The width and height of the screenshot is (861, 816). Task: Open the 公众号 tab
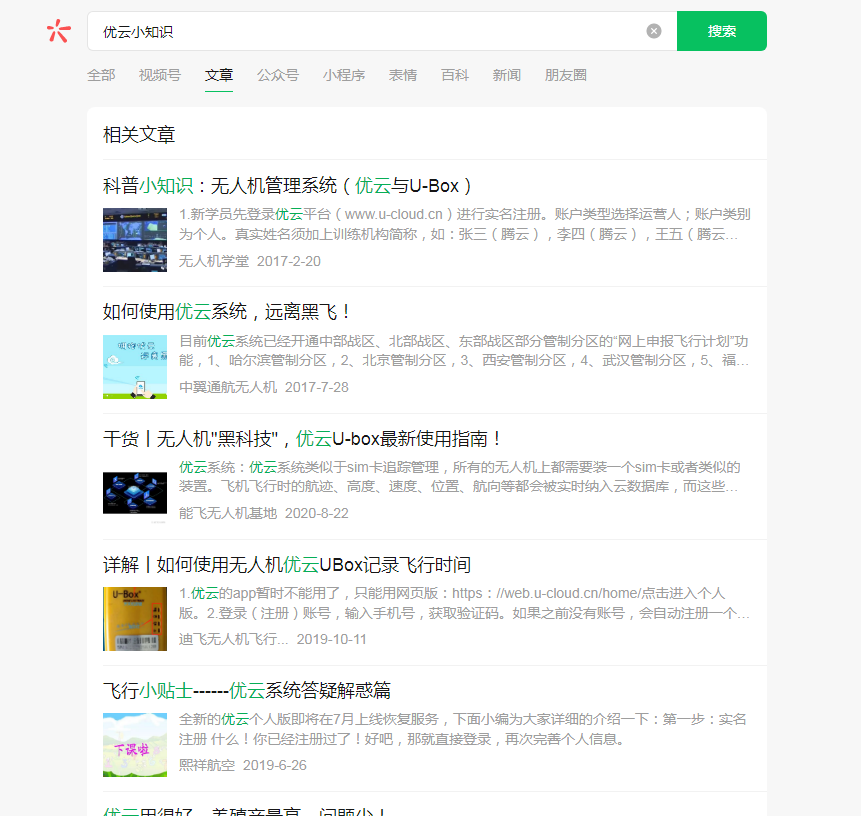click(278, 75)
